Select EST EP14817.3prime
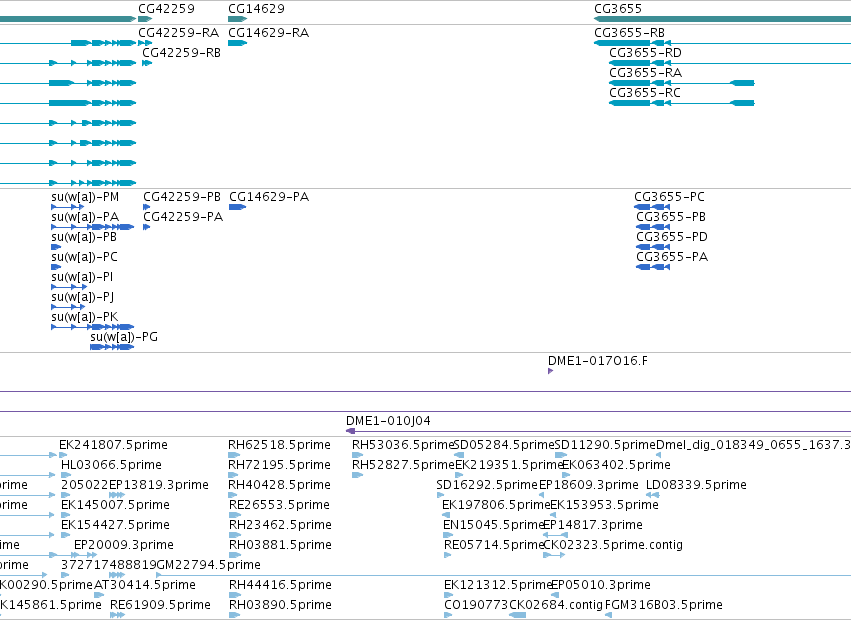851x620 pixels. click(593, 526)
